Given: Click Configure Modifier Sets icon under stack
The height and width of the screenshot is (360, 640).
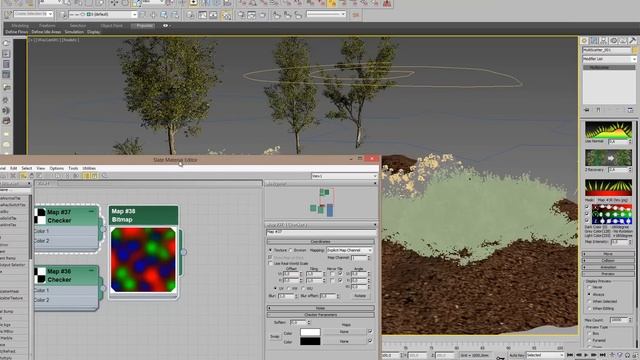Looking at the screenshot, I should 630,110.
